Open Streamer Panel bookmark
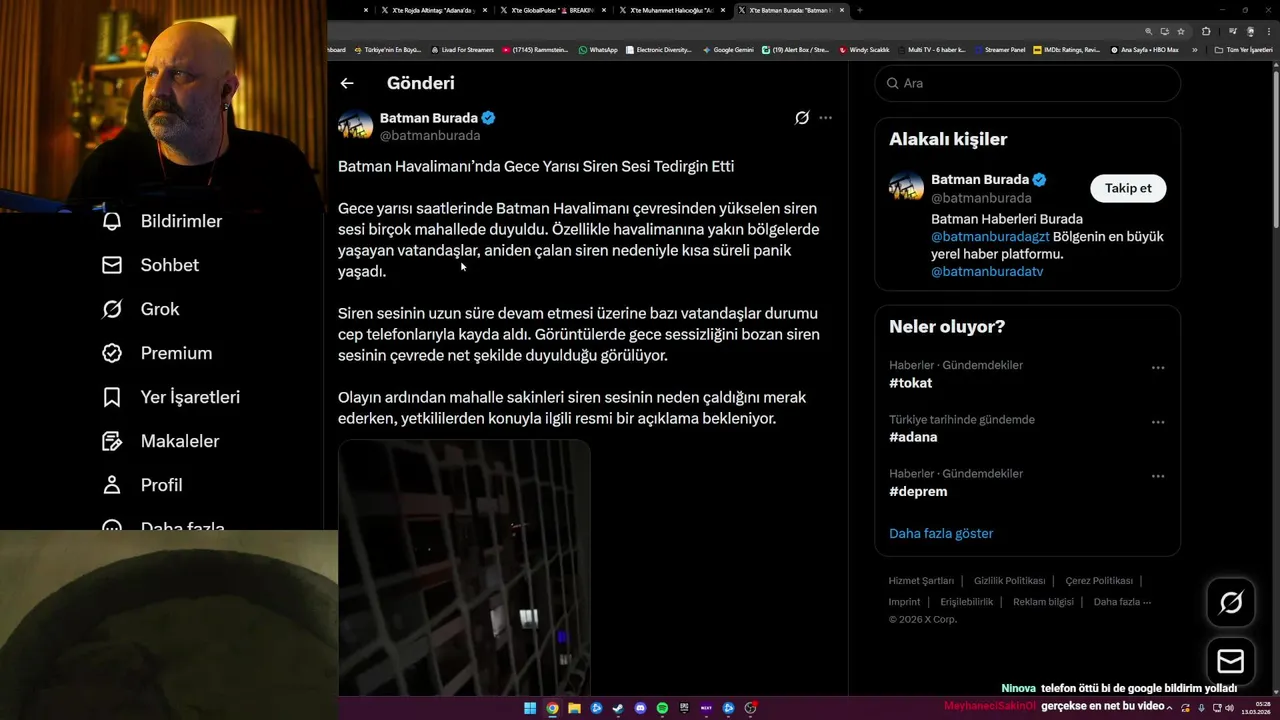 [999, 49]
